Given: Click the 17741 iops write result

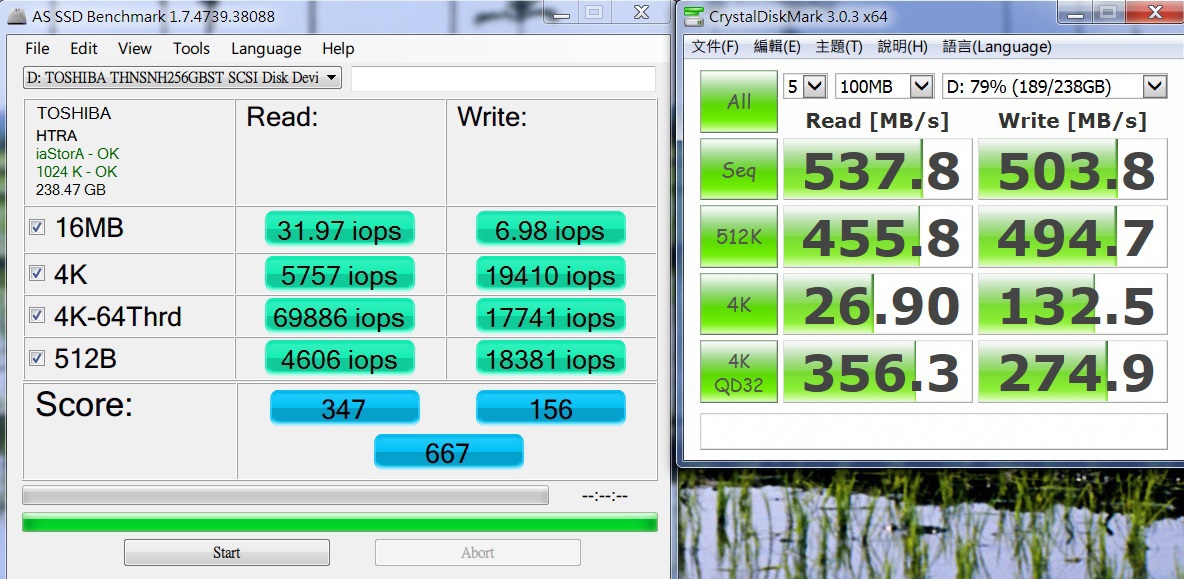Looking at the screenshot, I should tap(550, 316).
